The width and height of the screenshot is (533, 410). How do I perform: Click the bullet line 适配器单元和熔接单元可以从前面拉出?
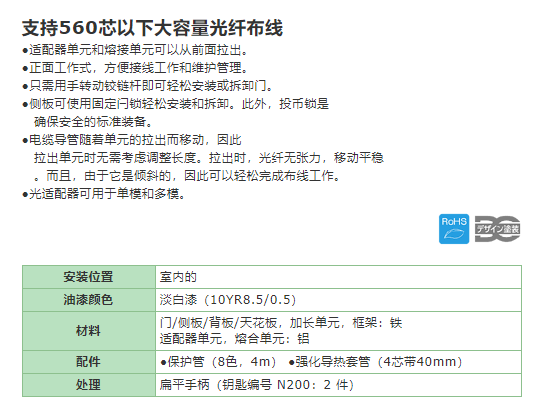click(135, 50)
